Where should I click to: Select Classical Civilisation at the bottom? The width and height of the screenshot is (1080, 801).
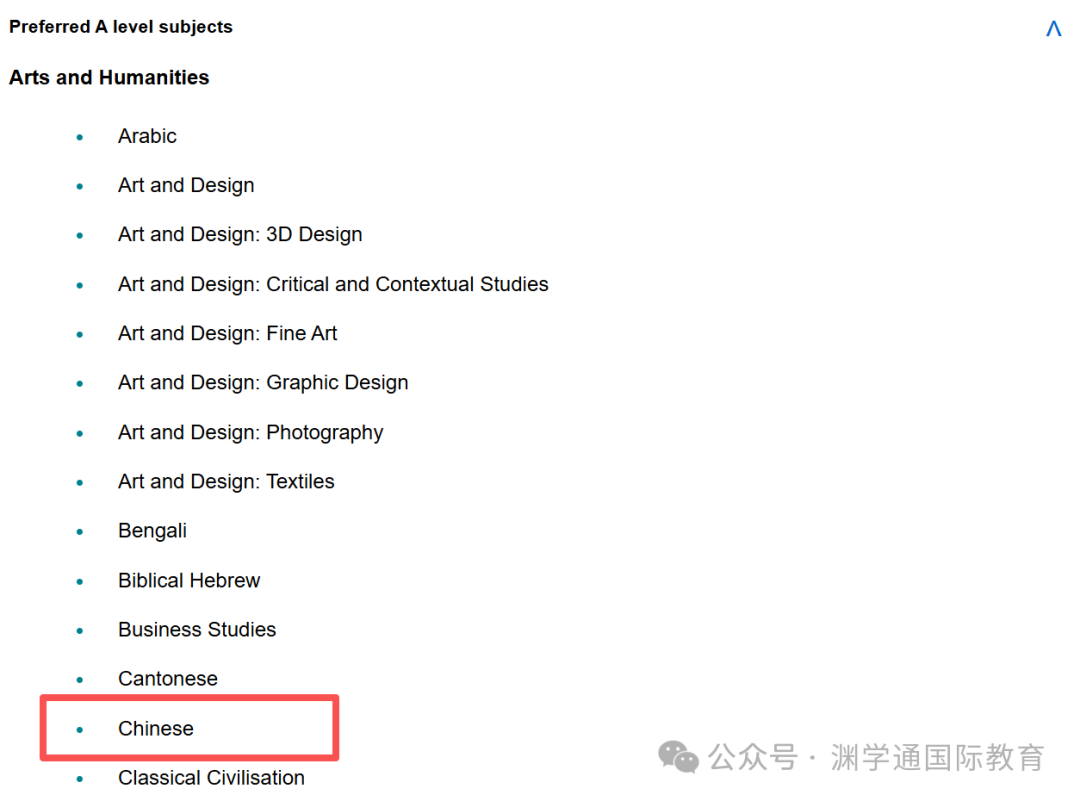click(x=211, y=777)
